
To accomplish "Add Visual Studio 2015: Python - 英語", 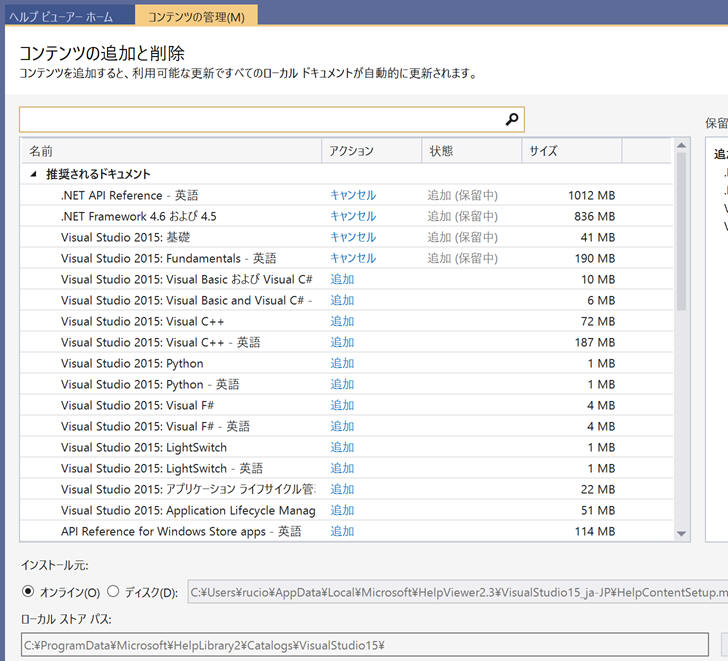I will (x=342, y=384).
